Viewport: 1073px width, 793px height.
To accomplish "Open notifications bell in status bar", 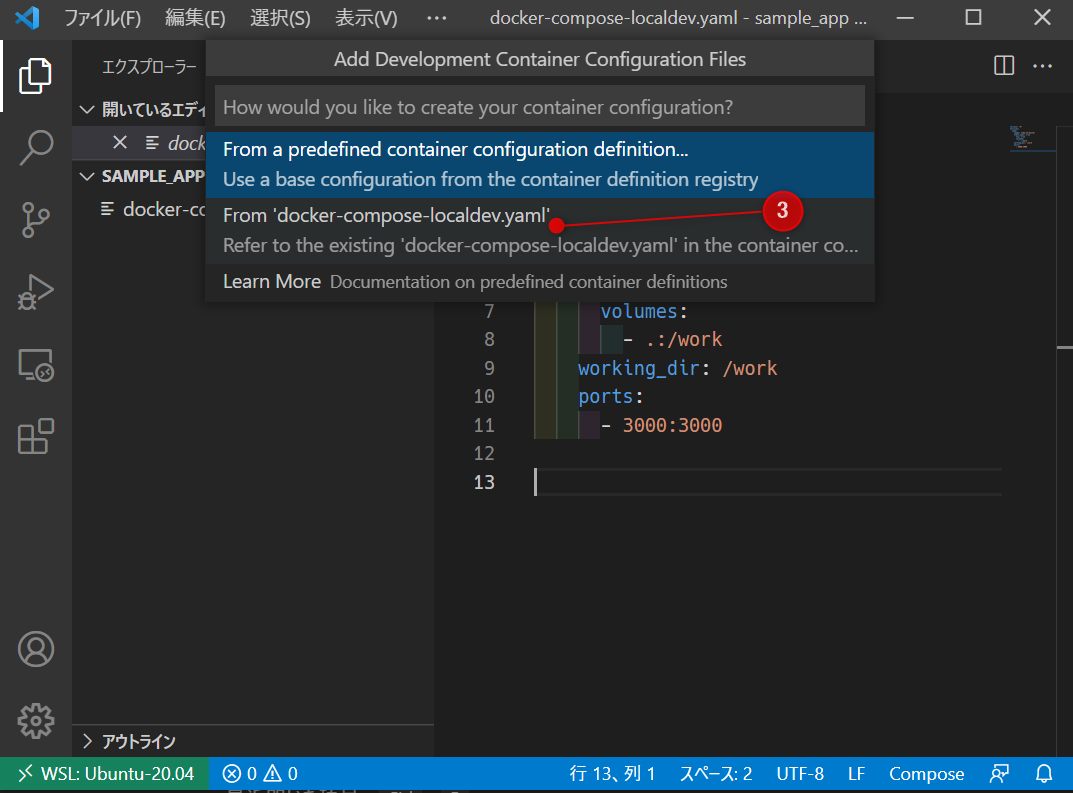I will 1044,774.
